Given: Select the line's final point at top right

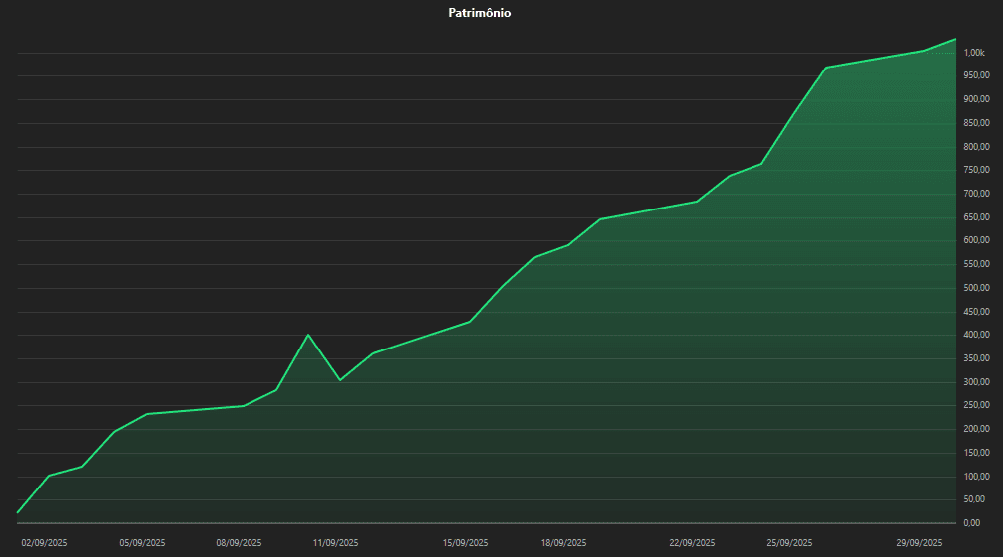Looking at the screenshot, I should click(x=955, y=40).
